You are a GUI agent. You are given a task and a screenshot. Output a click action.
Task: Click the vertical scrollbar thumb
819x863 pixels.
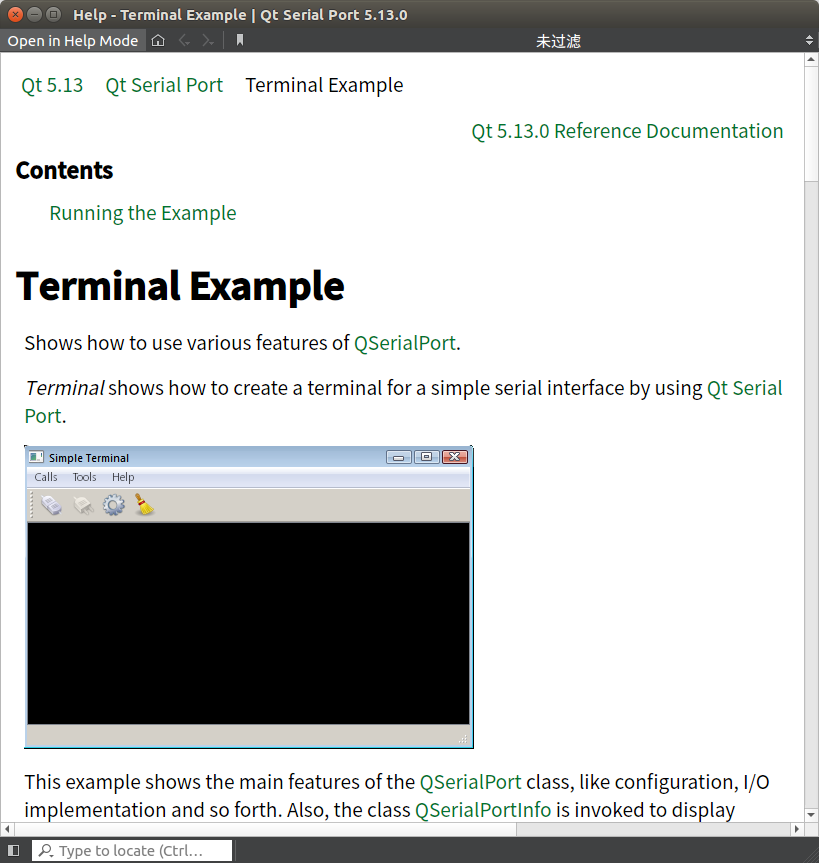click(x=811, y=124)
